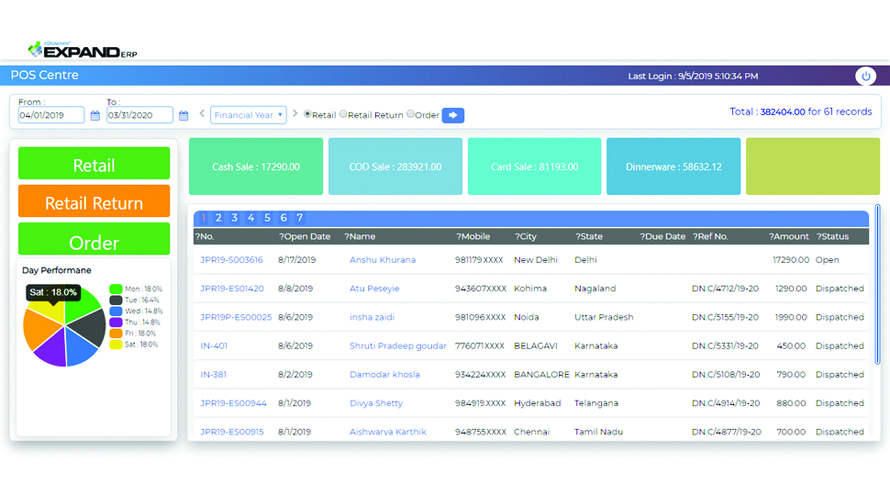
Task: Open the Financial Year dropdown
Action: pyautogui.click(x=248, y=115)
